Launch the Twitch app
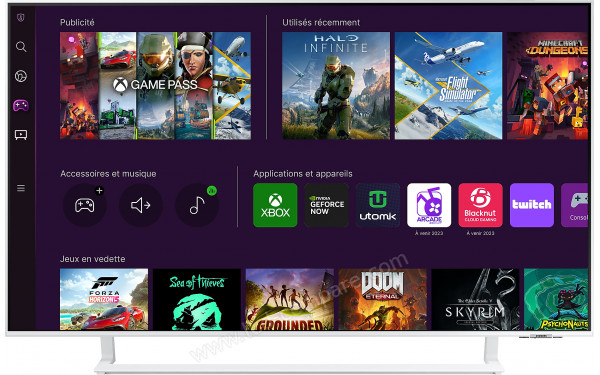Screen dimensions: 600x375 532,205
